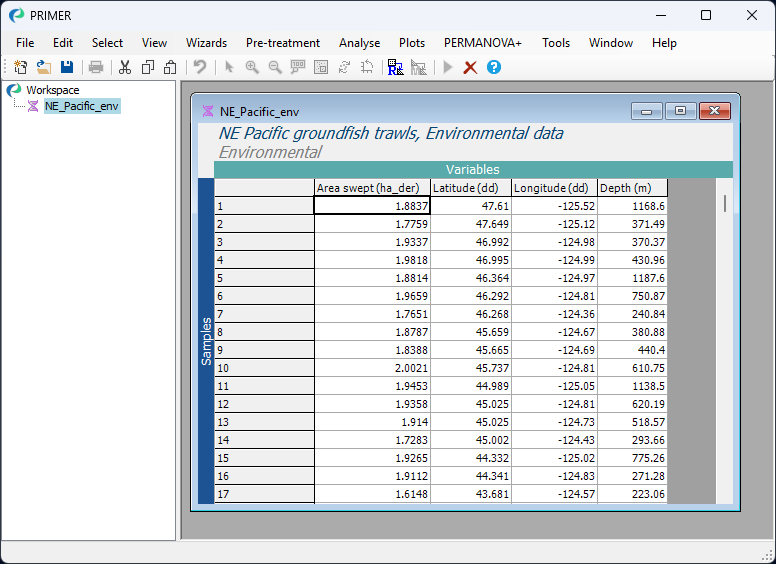The image size is (776, 564).
Task: Select sample row header 10
Action: point(264,368)
